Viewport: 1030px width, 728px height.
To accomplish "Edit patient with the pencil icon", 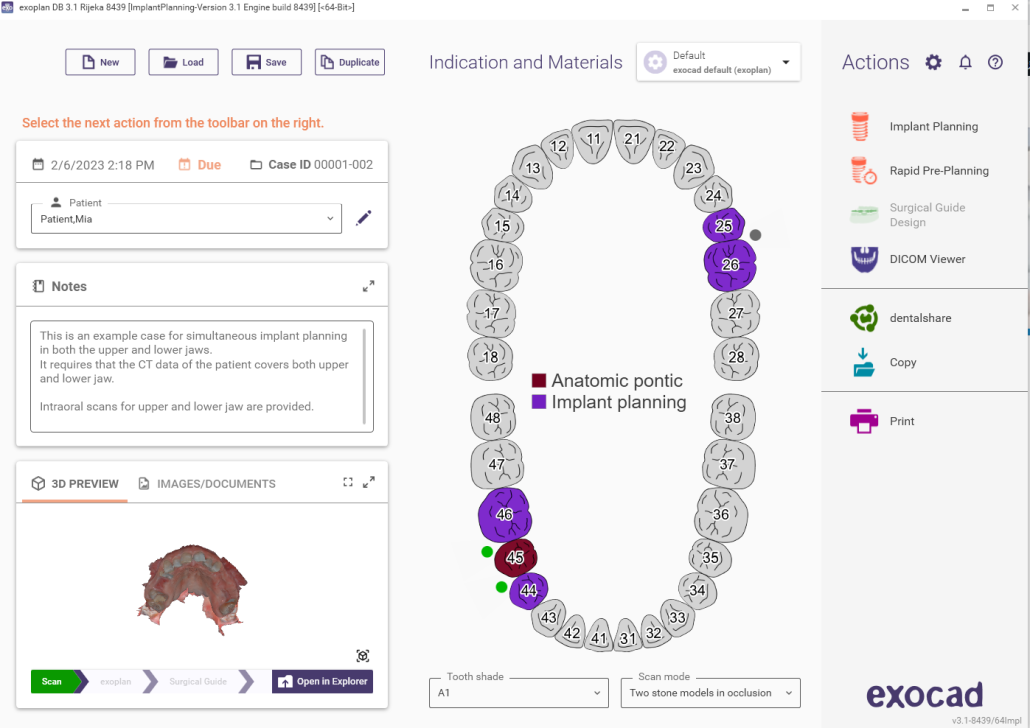I will tap(364, 218).
